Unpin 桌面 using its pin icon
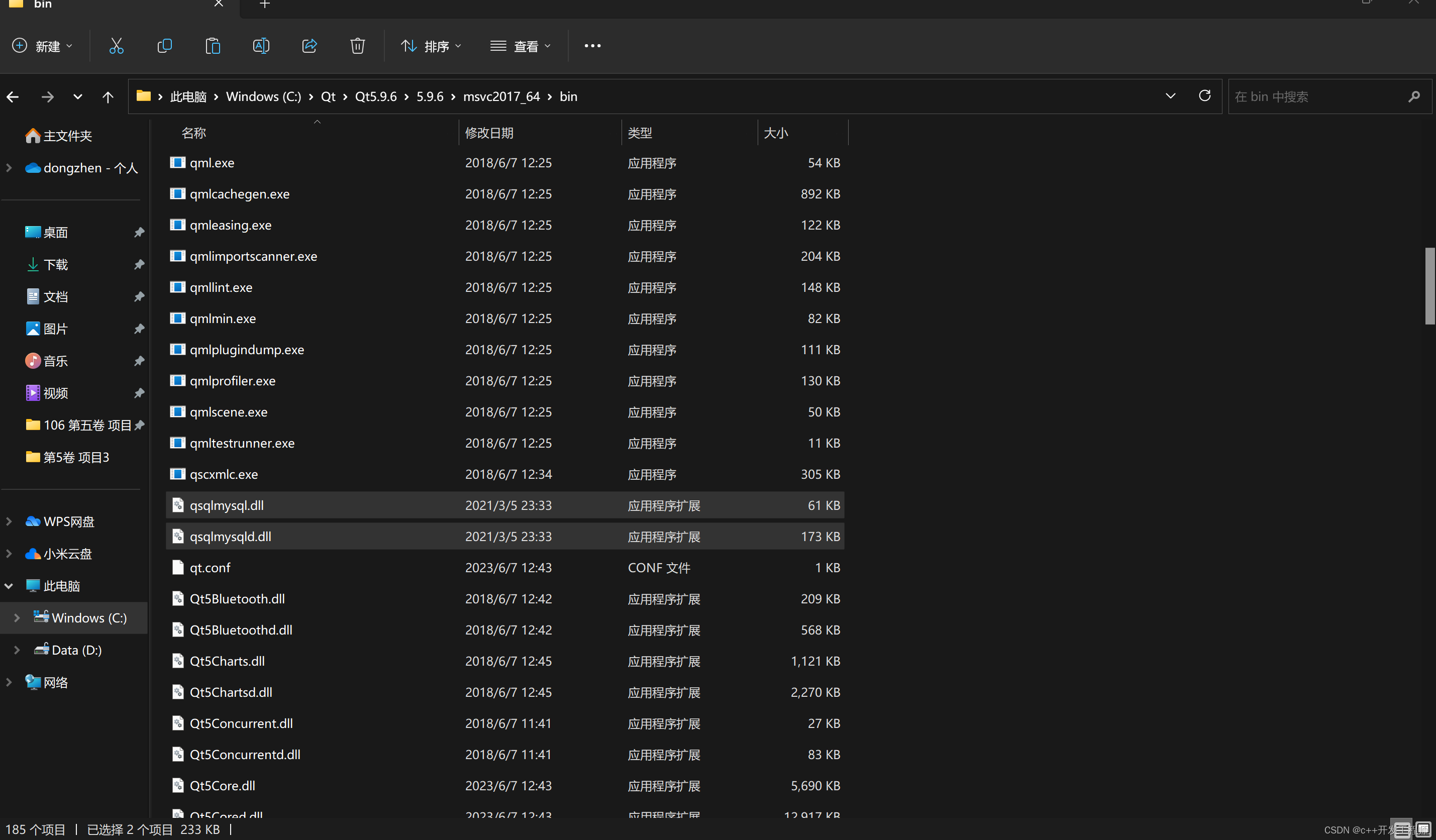The image size is (1436, 840). pyautogui.click(x=139, y=232)
